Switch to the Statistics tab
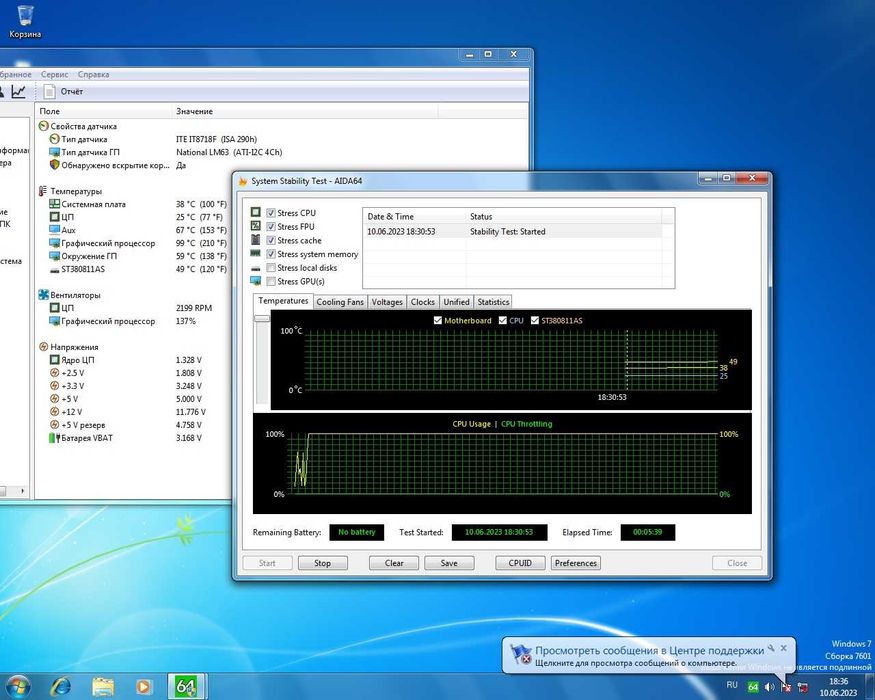 [493, 302]
